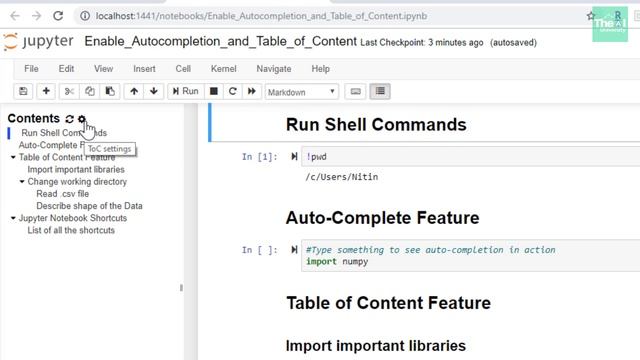Go to Jupyter Notebook Shortcuts in Contents
Screen dimensions: 640x360
(x=73, y=218)
